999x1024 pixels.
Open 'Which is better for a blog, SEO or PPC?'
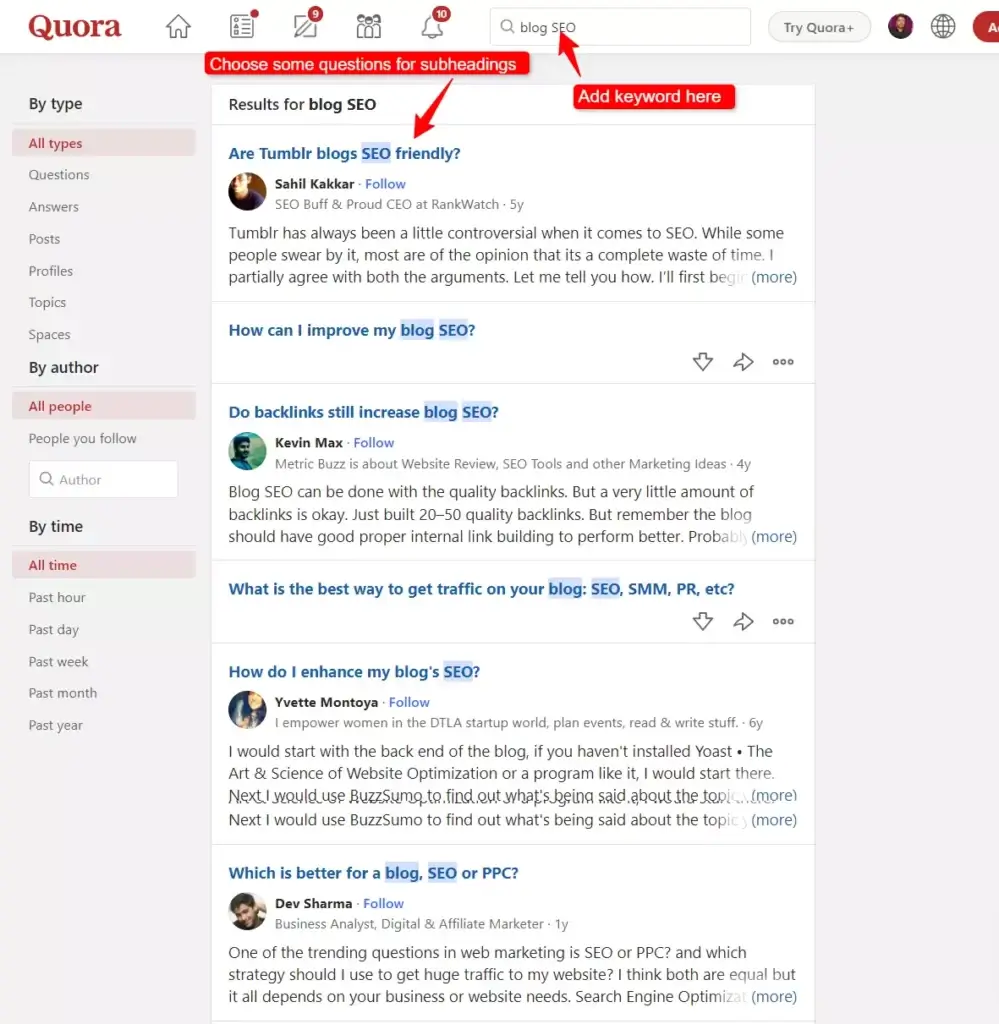(373, 873)
